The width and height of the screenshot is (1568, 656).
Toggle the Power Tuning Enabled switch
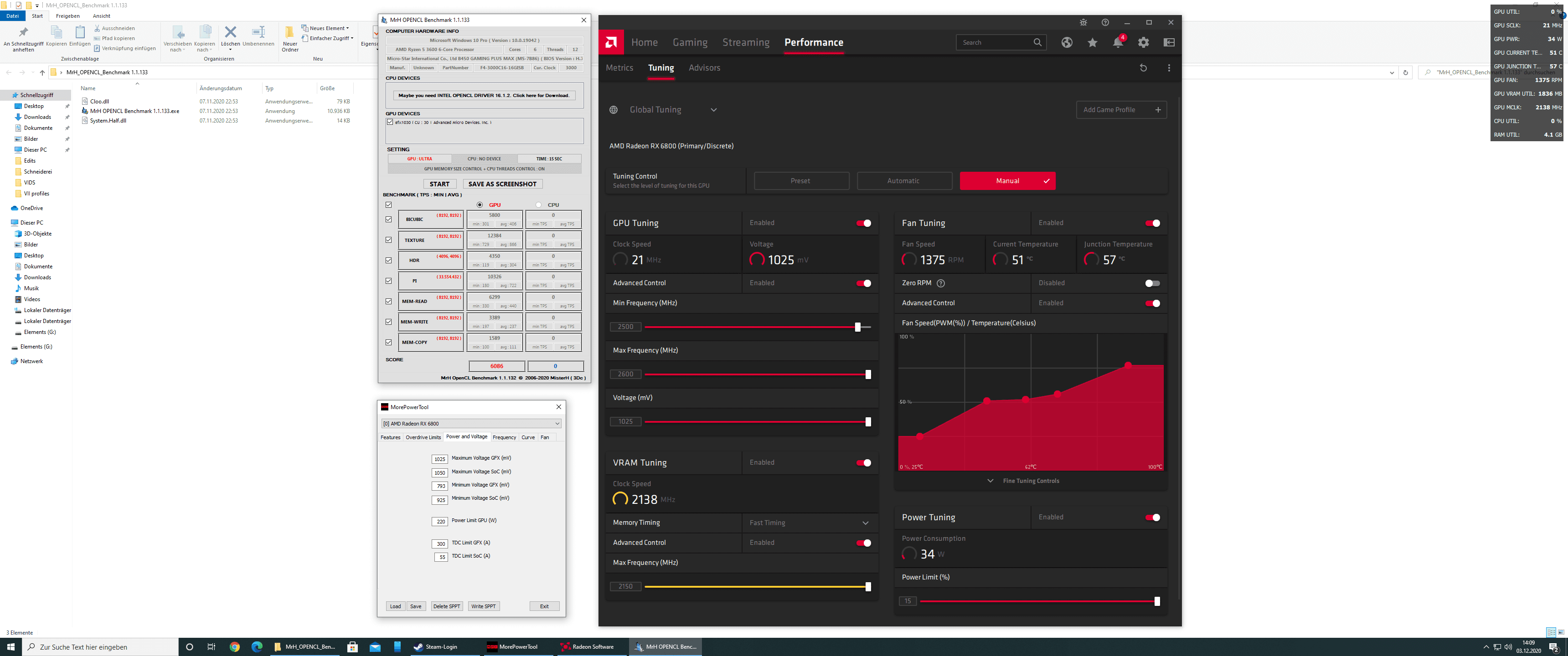point(1152,518)
